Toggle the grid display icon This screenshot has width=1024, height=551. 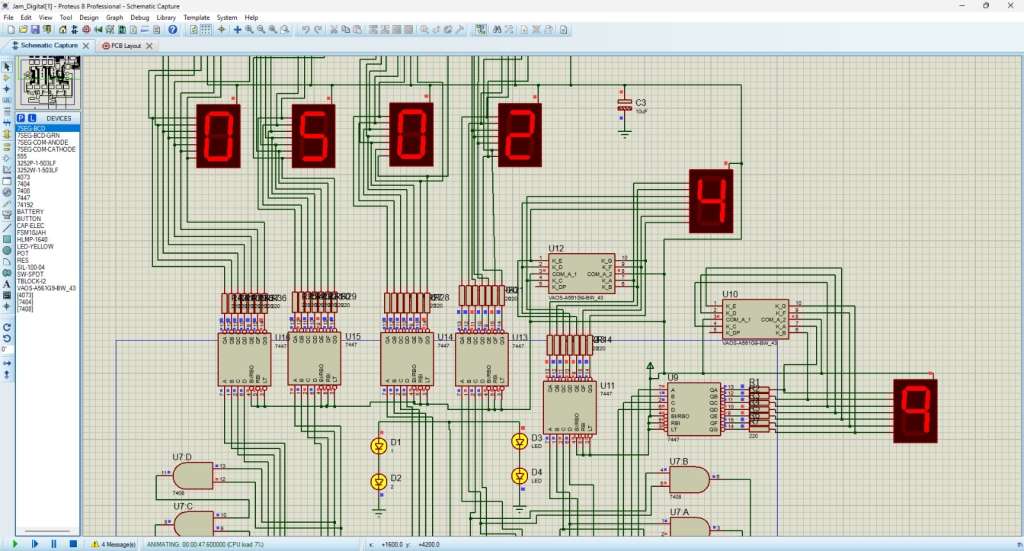click(x=206, y=29)
